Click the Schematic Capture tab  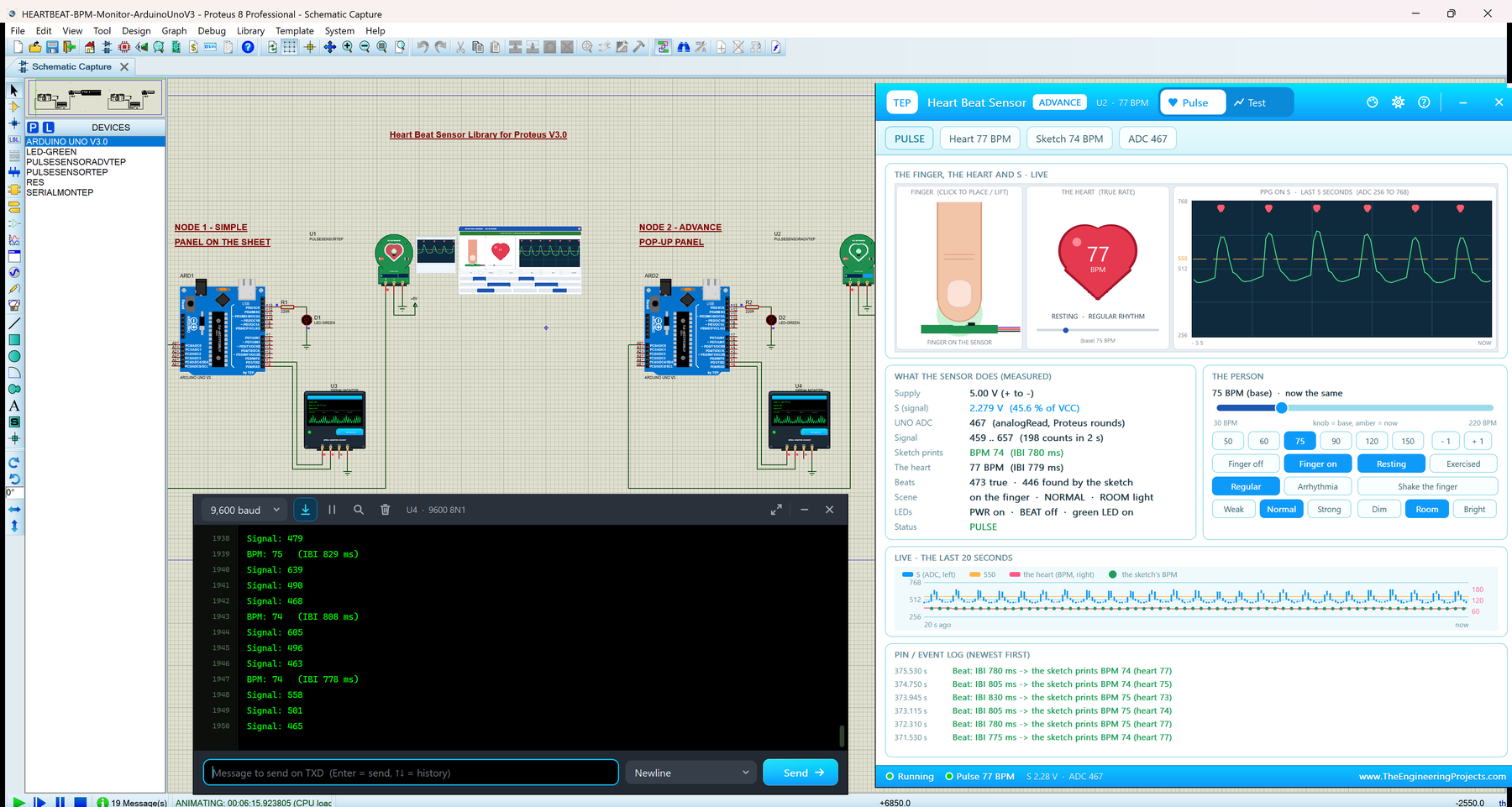[x=71, y=66]
